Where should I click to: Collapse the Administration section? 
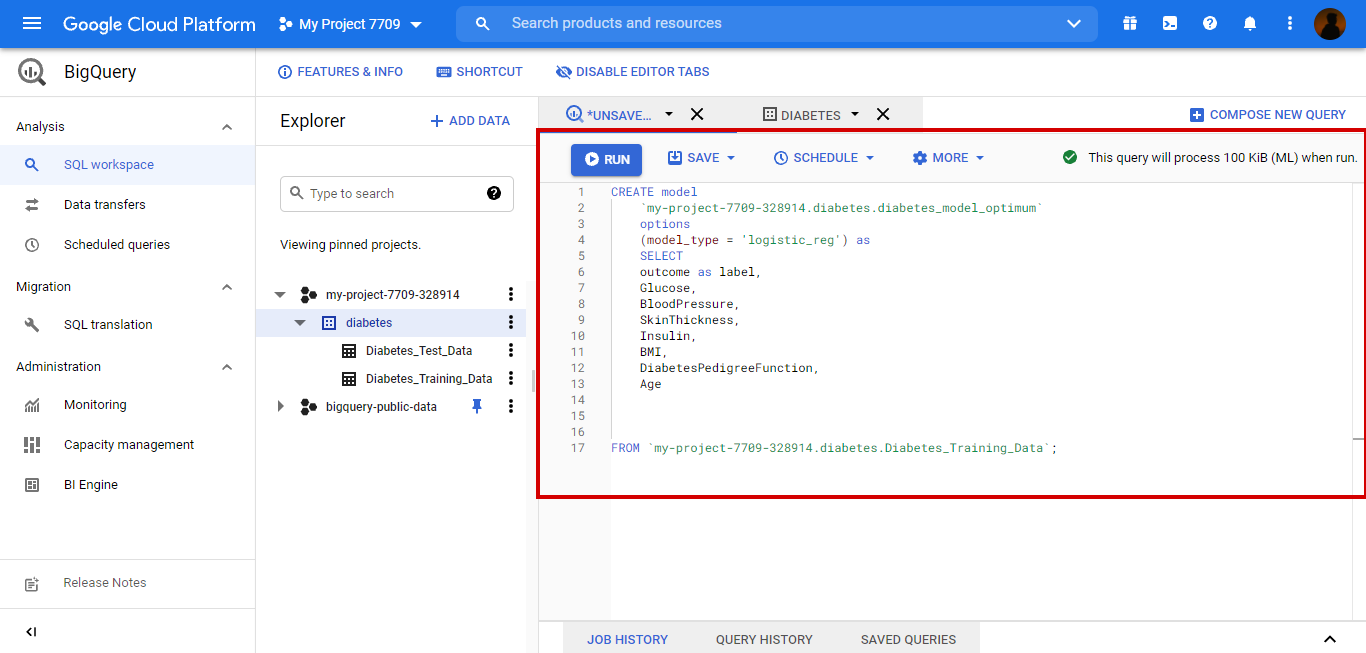coord(227,367)
